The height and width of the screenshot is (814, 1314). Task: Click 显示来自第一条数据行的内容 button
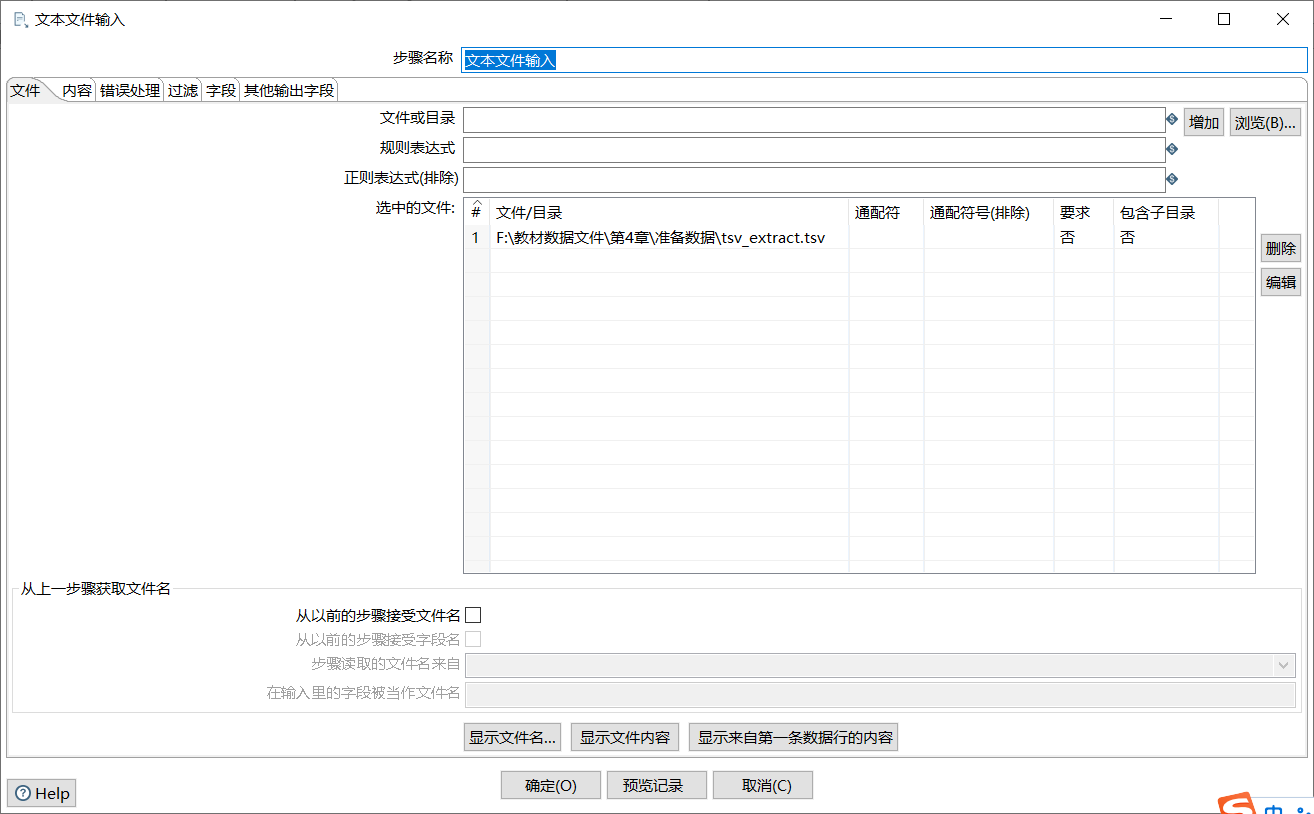pyautogui.click(x=794, y=737)
